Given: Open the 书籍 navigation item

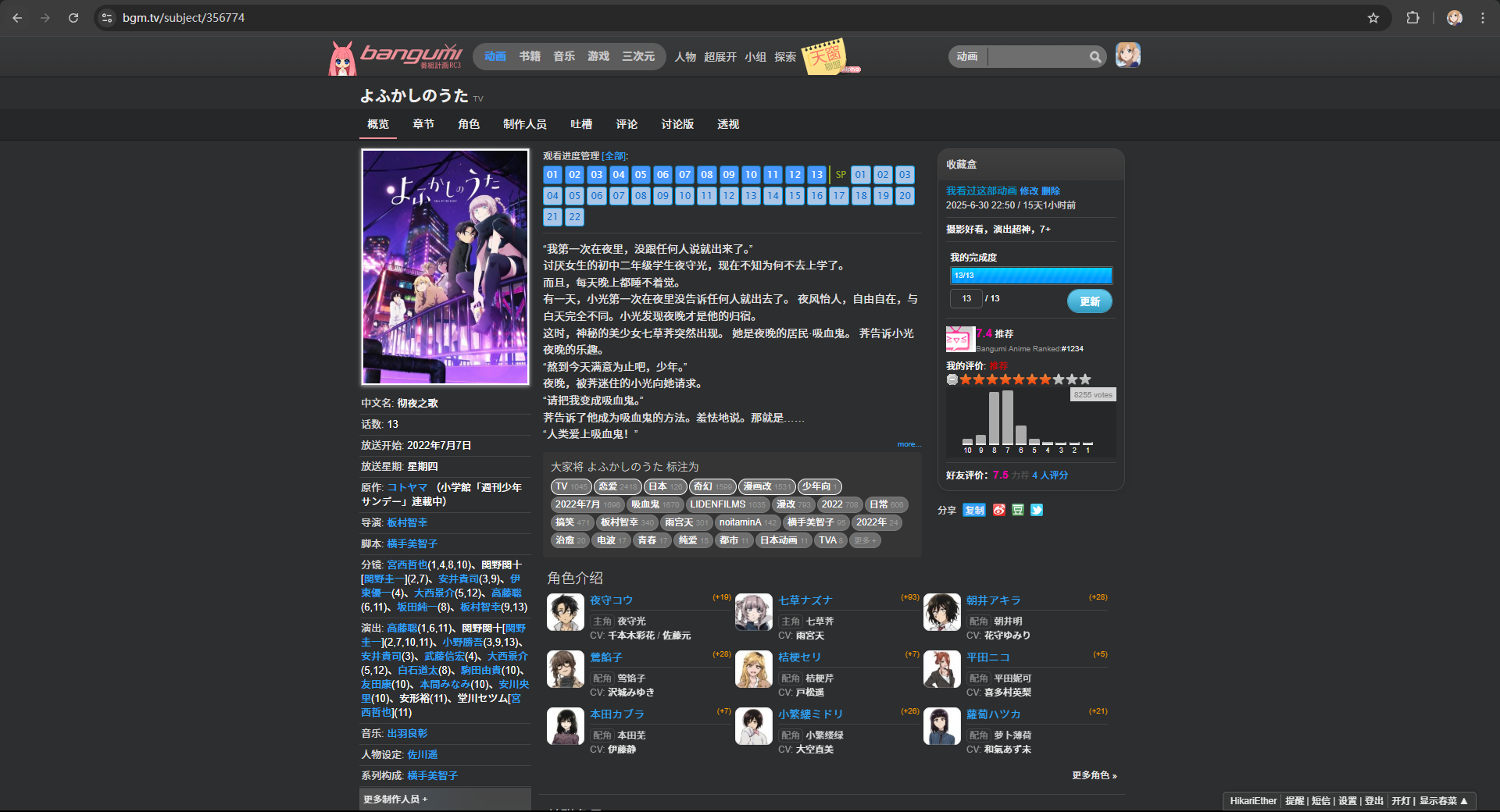Looking at the screenshot, I should 530,56.
